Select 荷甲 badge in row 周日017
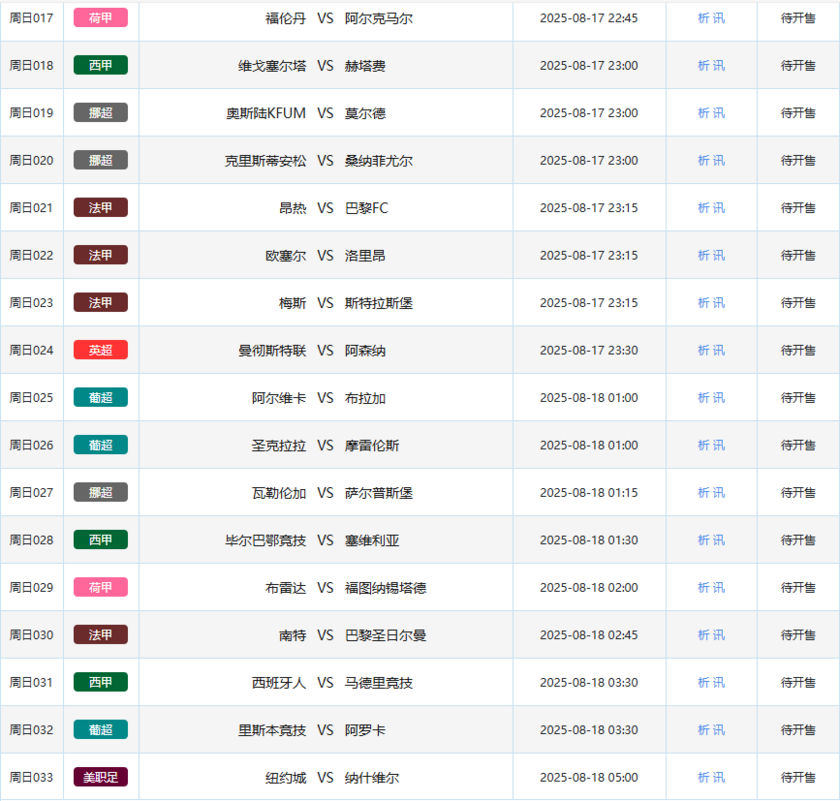 [100, 18]
